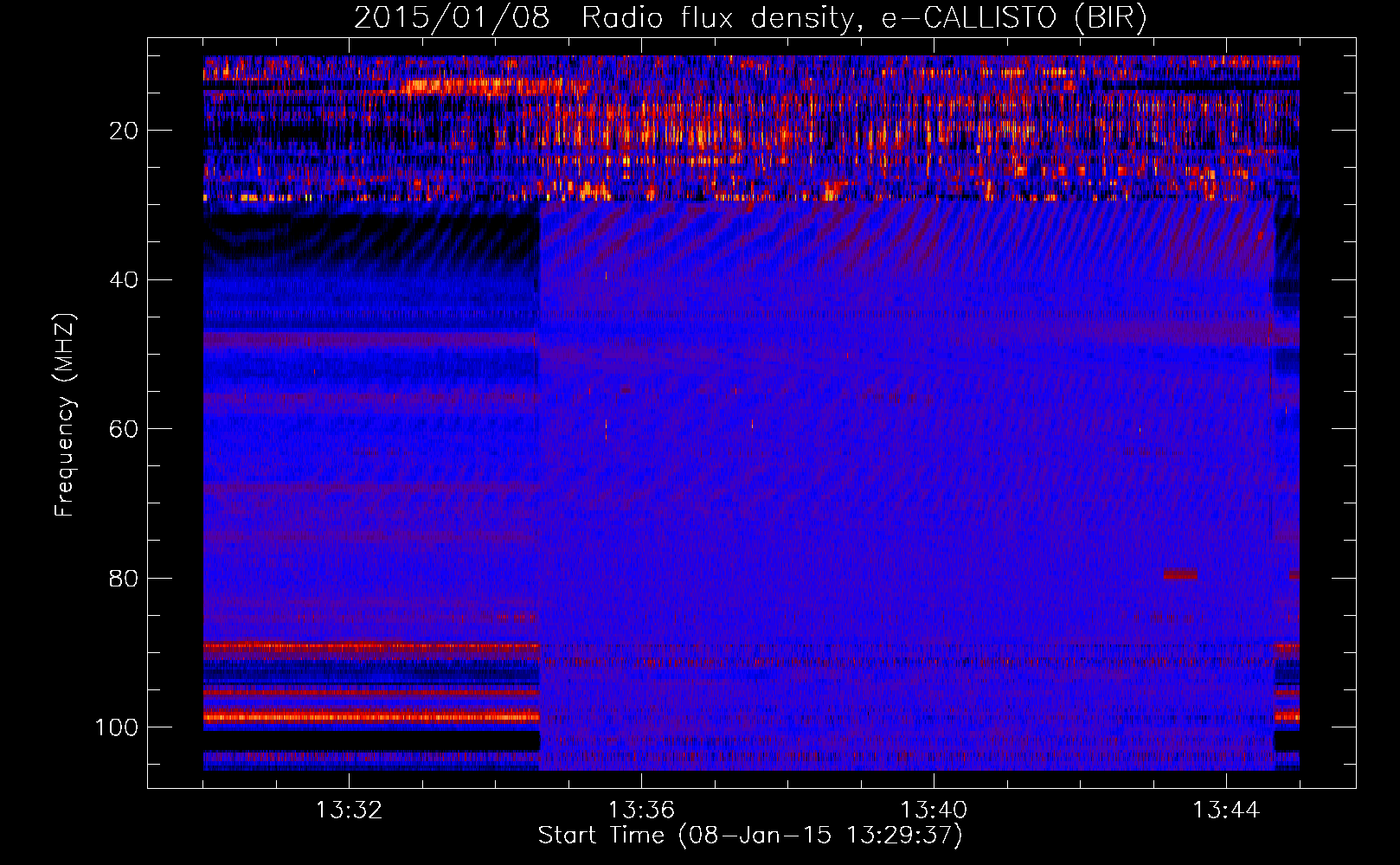Select the 80 MHz frequency tick label
Image resolution: width=1400 pixels, height=865 pixels.
(124, 579)
